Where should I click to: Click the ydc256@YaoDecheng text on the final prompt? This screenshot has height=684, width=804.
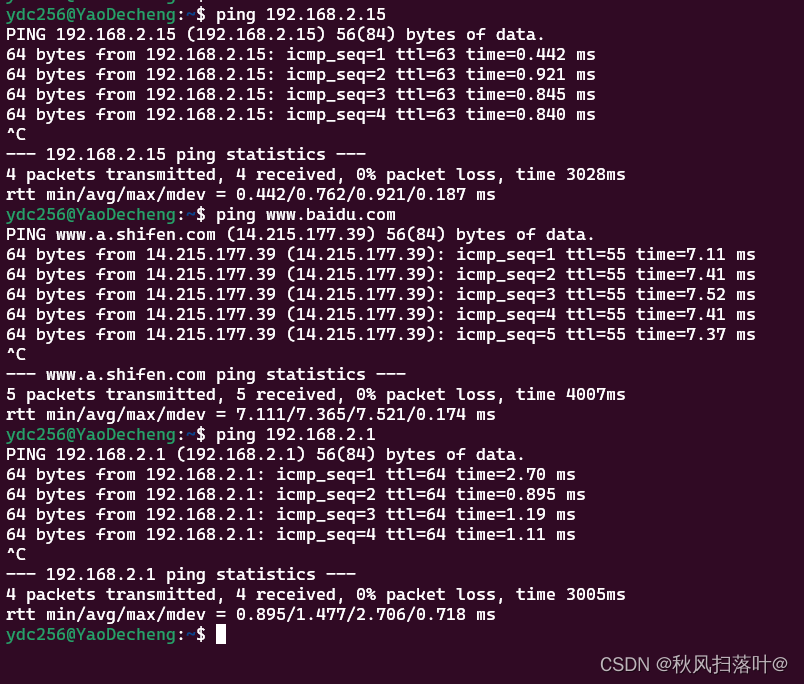pos(90,634)
